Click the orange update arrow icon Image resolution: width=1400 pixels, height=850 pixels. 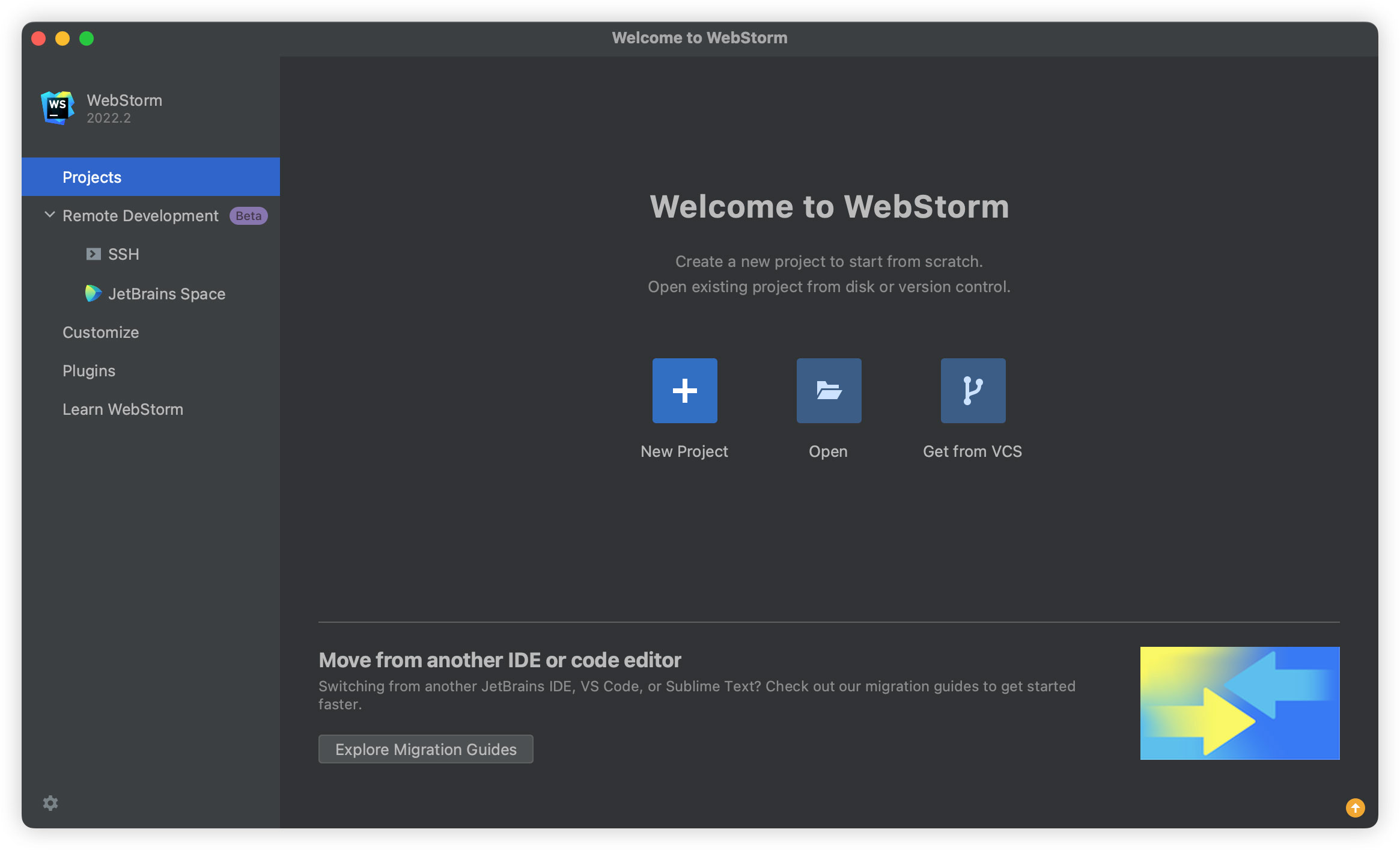[x=1355, y=807]
